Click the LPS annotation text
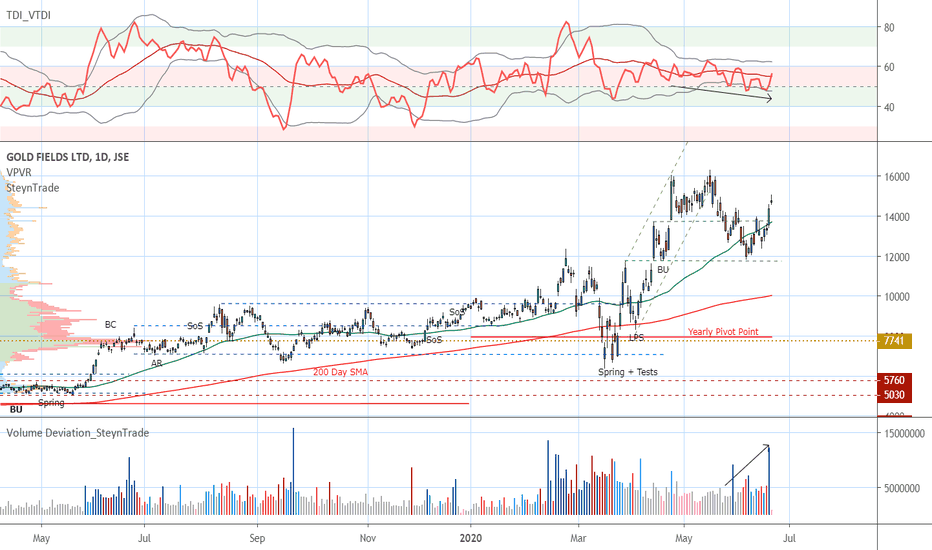Image resolution: width=932 pixels, height=550 pixels. [637, 337]
